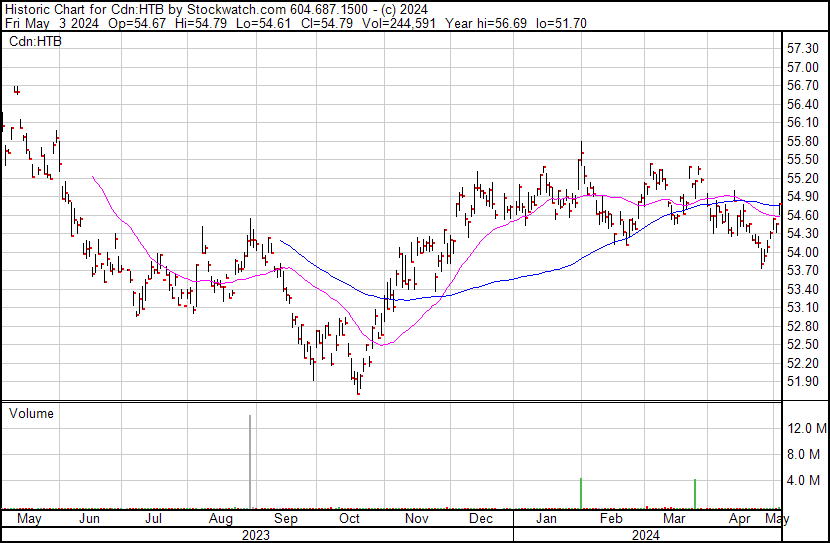830x543 pixels.
Task: Click the Volume panel label
Action: 31,413
